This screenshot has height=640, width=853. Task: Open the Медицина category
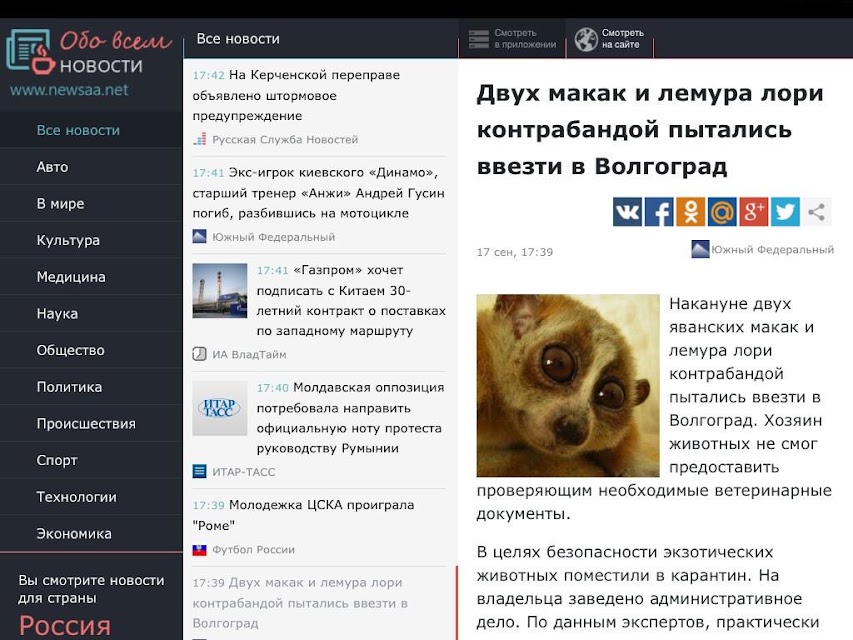click(x=91, y=276)
